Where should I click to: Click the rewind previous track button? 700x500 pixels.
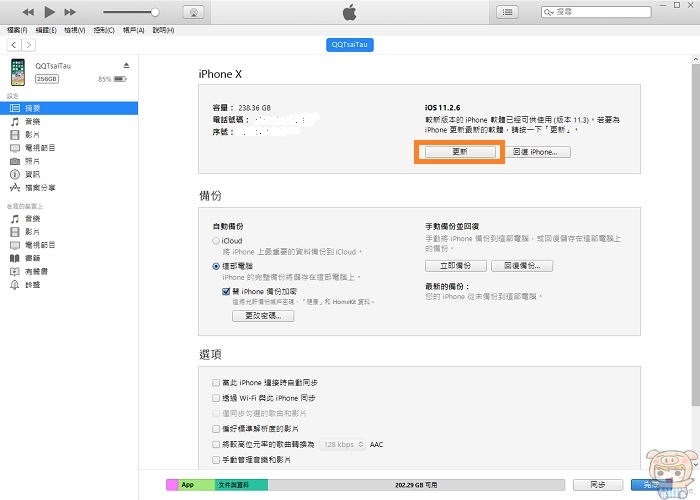point(28,12)
